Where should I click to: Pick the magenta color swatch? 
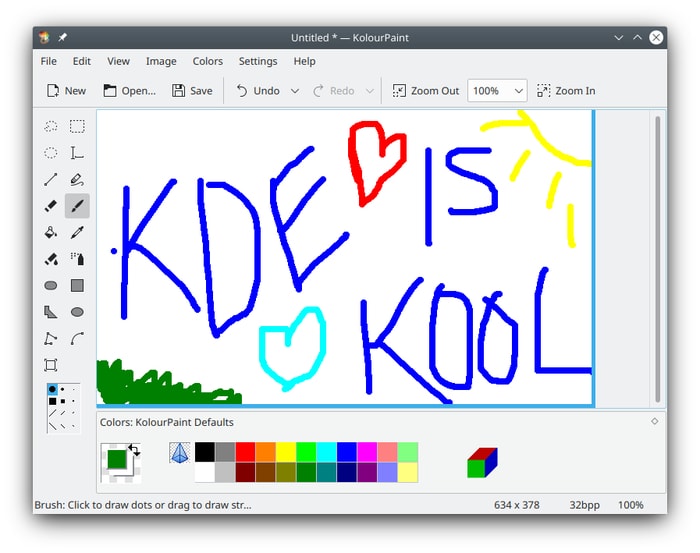(367, 452)
